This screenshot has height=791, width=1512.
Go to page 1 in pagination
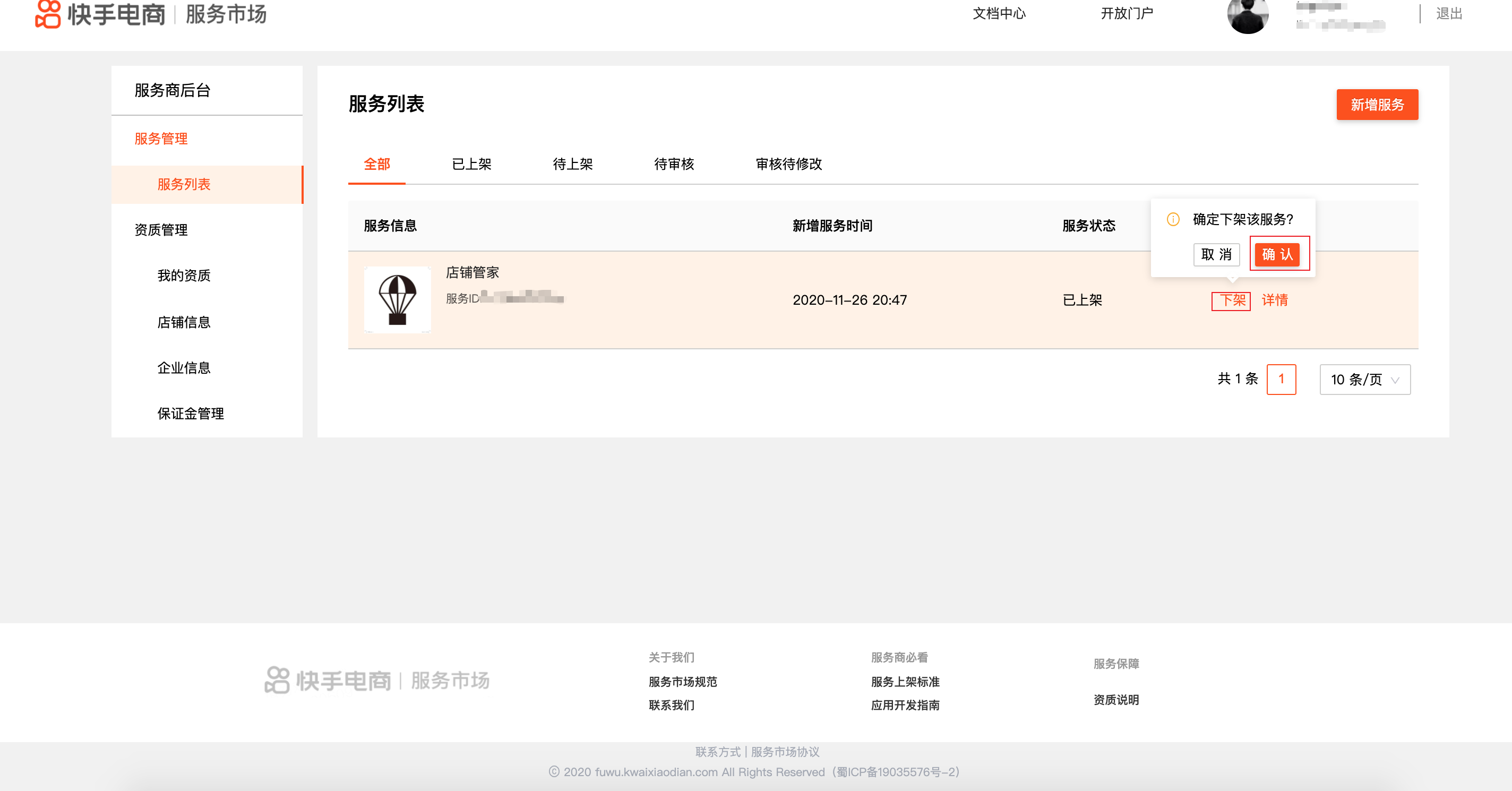click(x=1282, y=380)
